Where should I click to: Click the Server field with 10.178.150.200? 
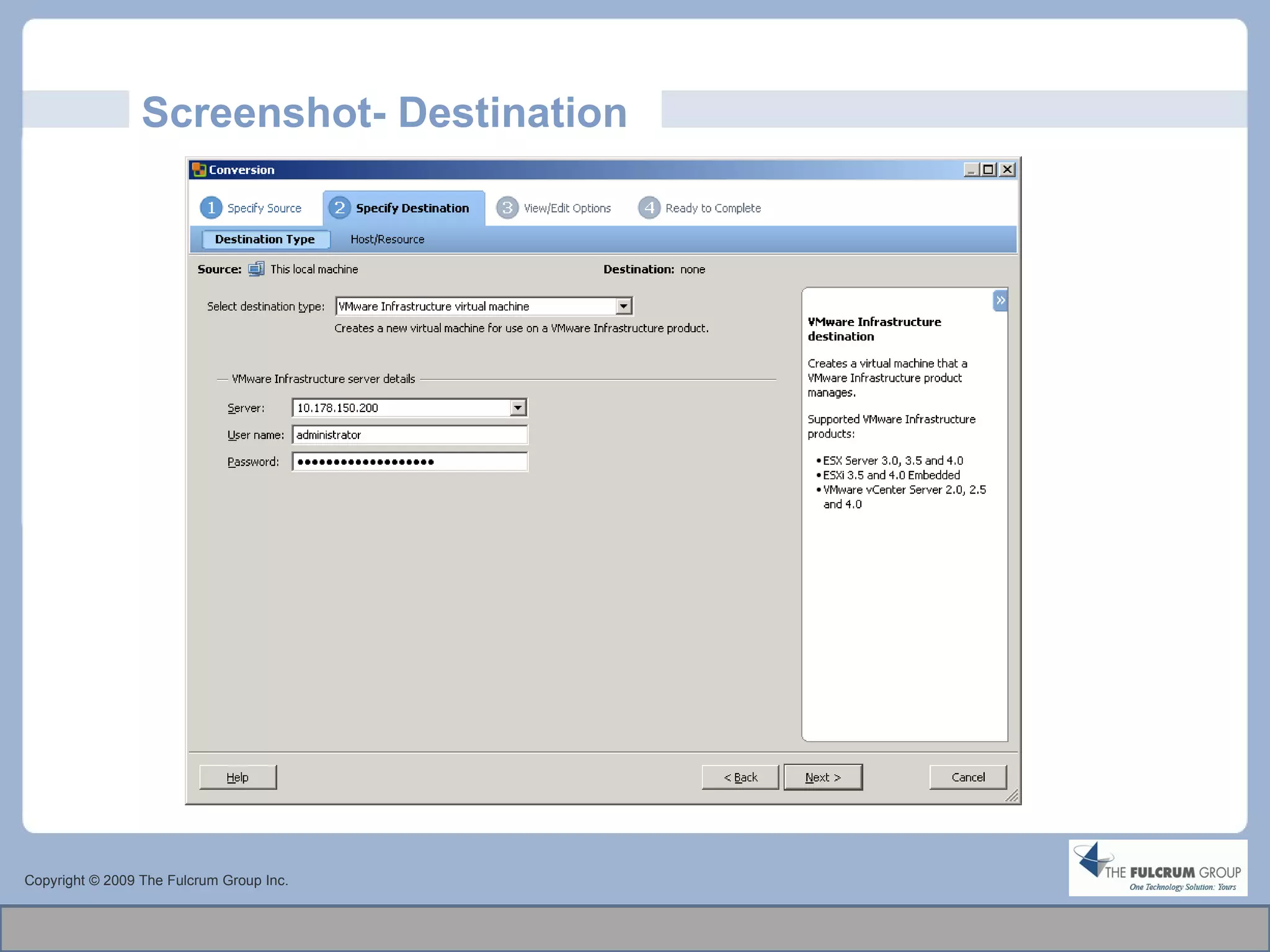click(409, 408)
